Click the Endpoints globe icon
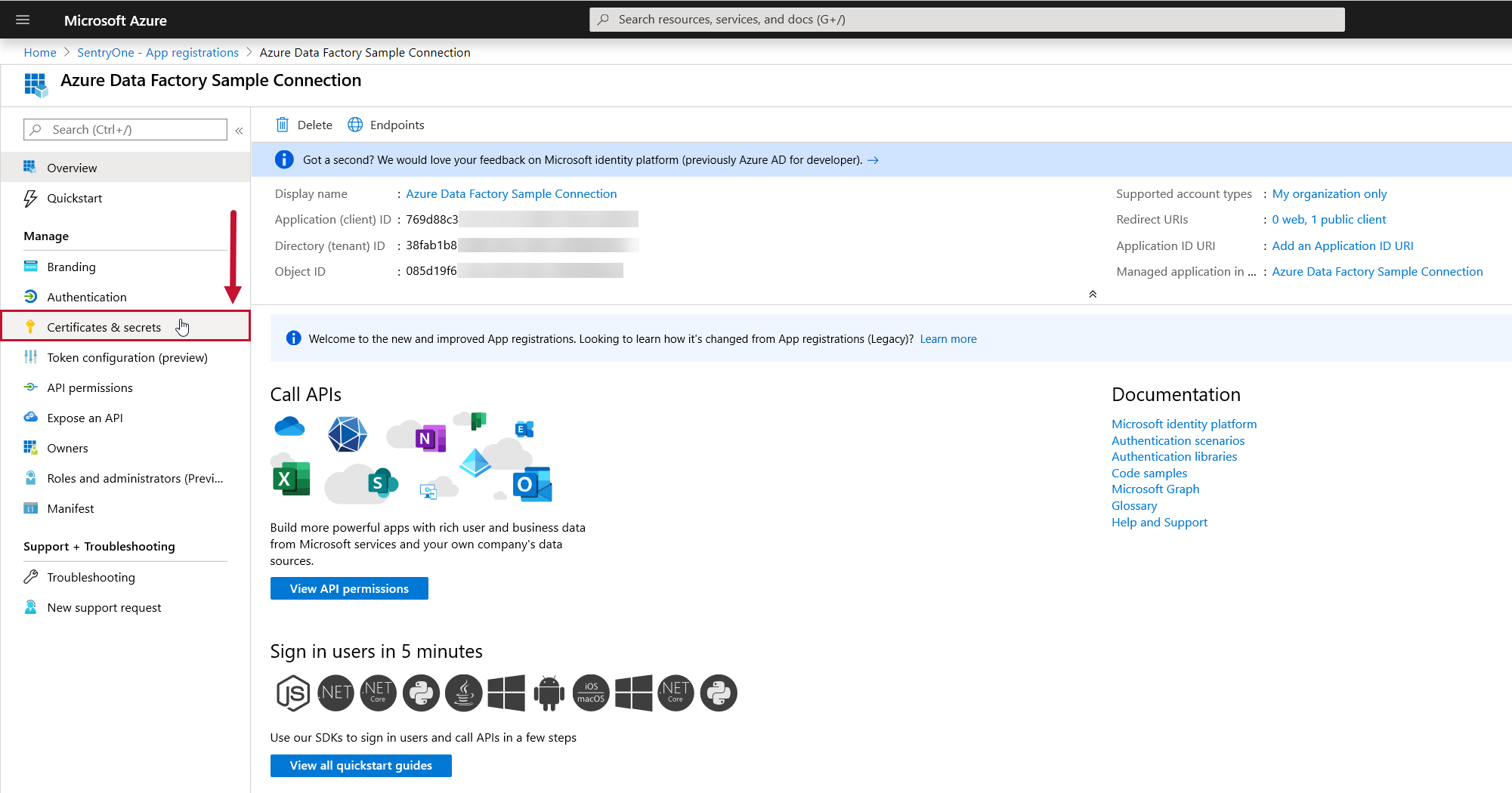The image size is (1512, 793). [355, 125]
